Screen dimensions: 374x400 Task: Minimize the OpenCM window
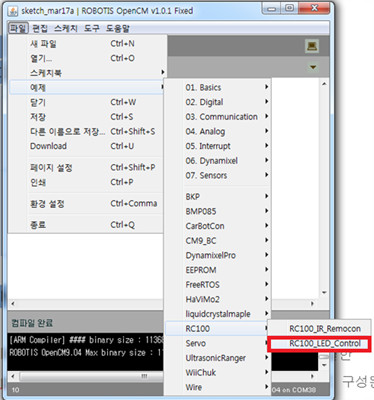[272, 9]
